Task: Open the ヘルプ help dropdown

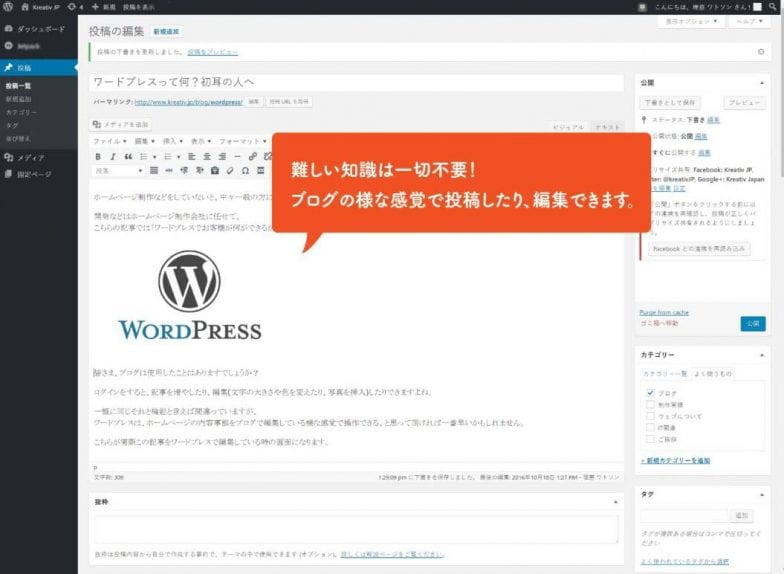Action: [749, 22]
